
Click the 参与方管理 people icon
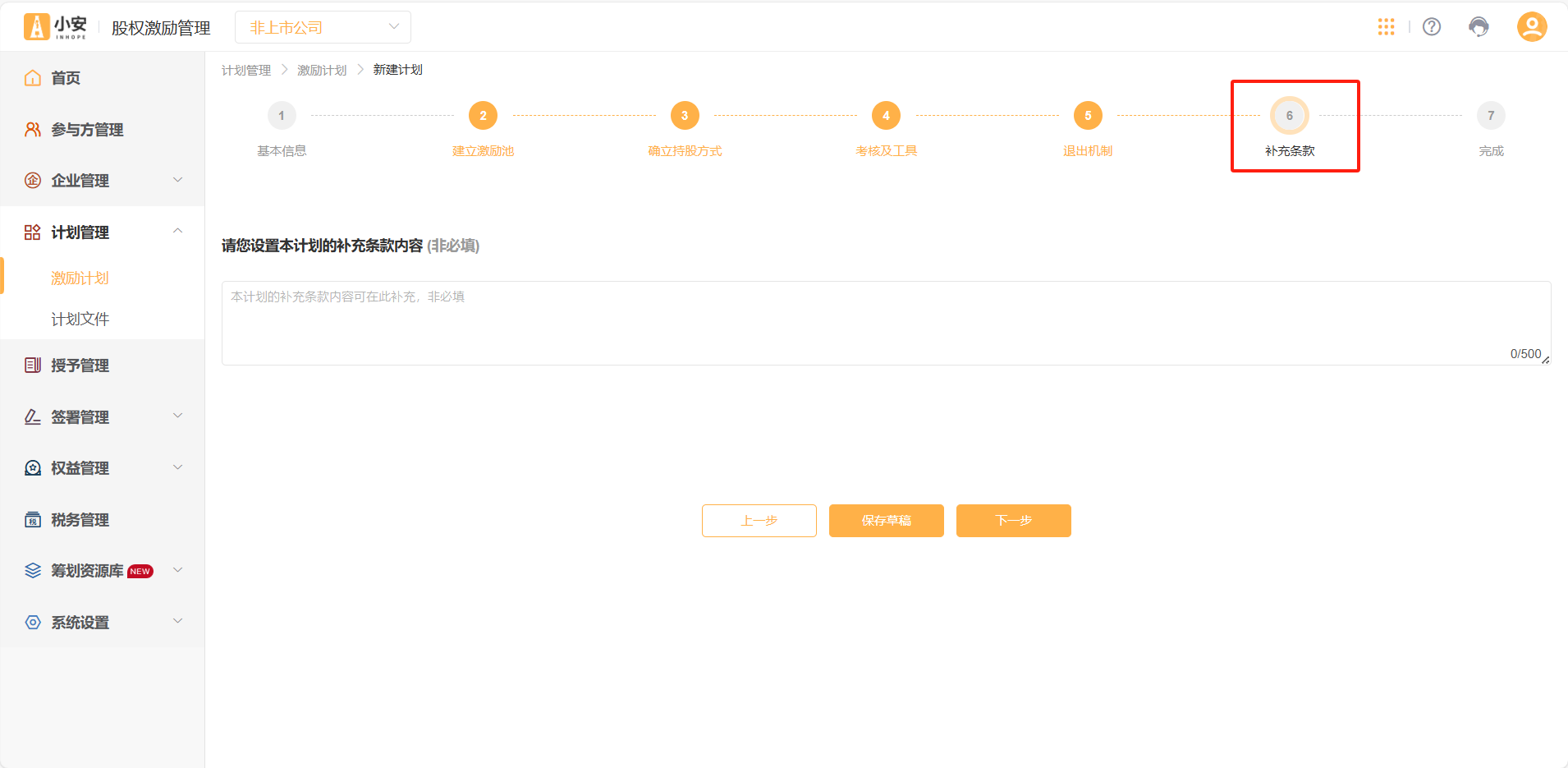tap(33, 130)
